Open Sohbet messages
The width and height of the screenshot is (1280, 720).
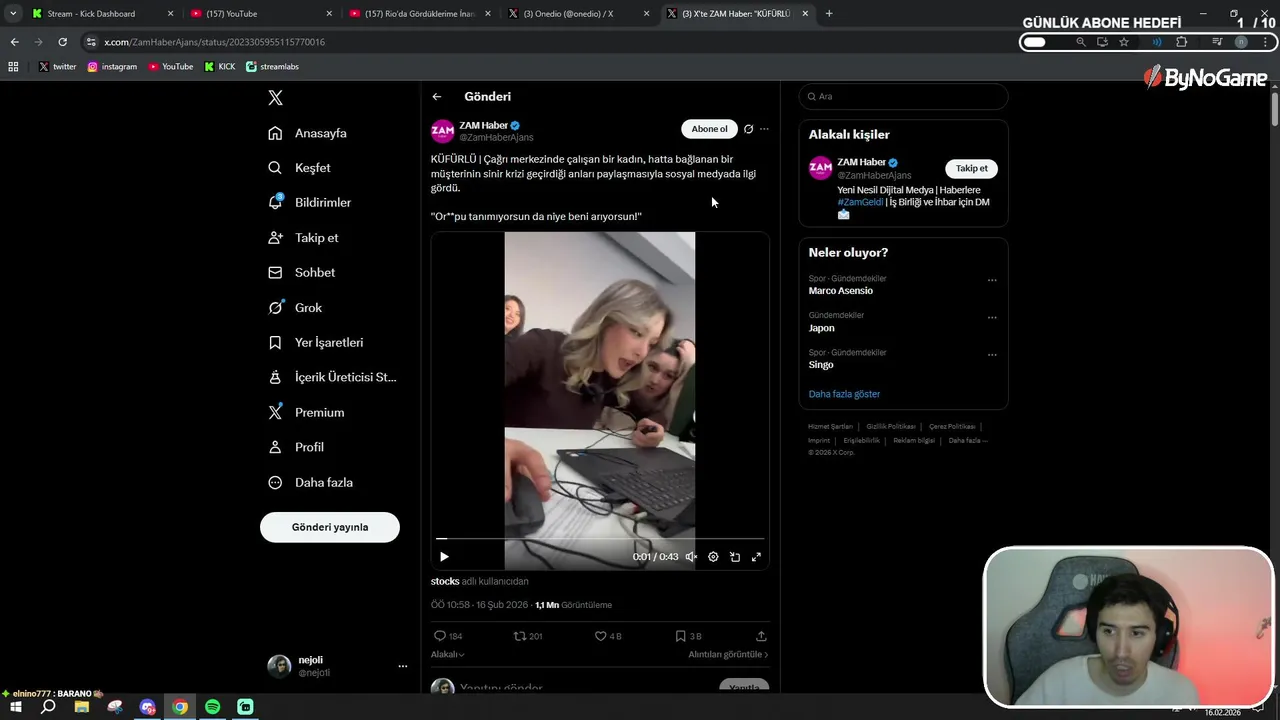[x=301, y=272]
